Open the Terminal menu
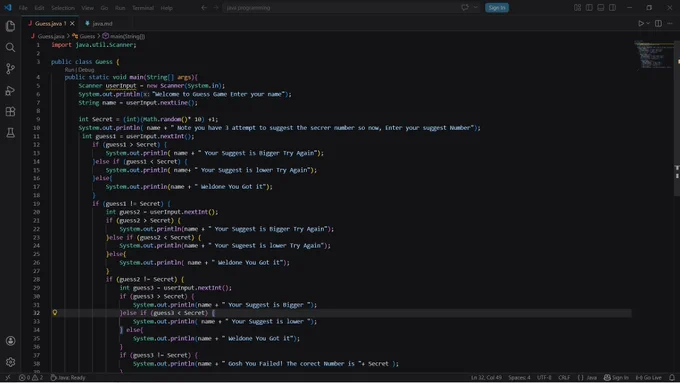The height and width of the screenshot is (383, 680). [x=143, y=8]
